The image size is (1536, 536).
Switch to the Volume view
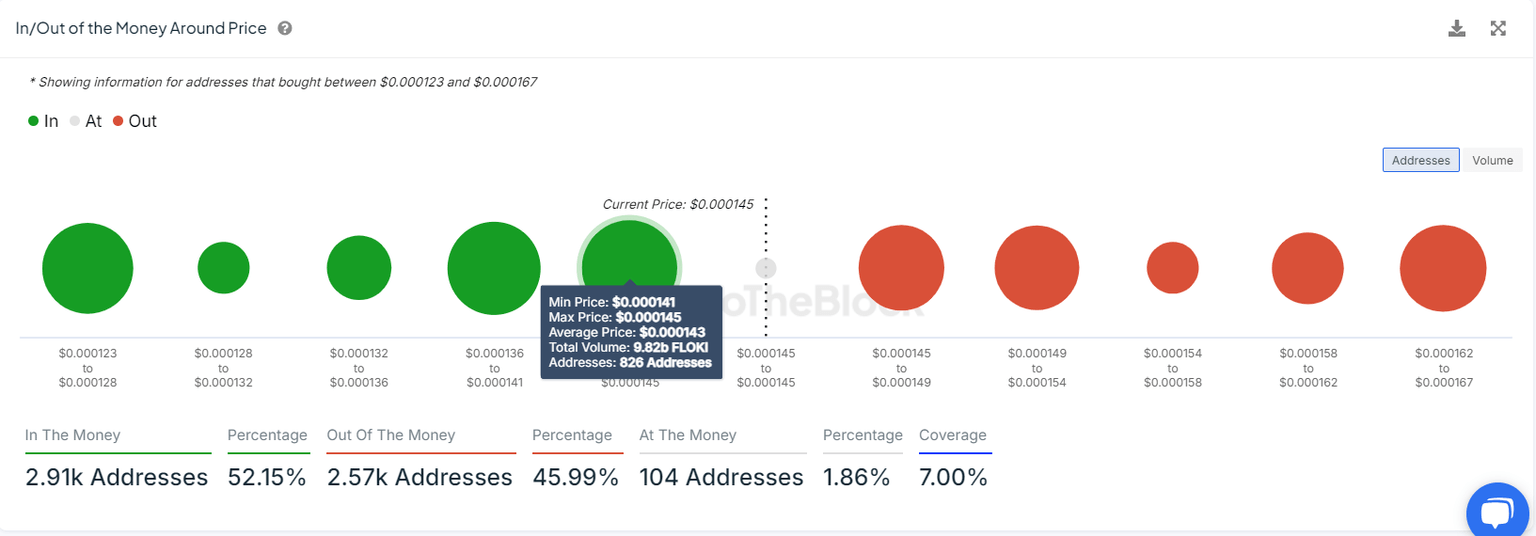tap(1492, 160)
